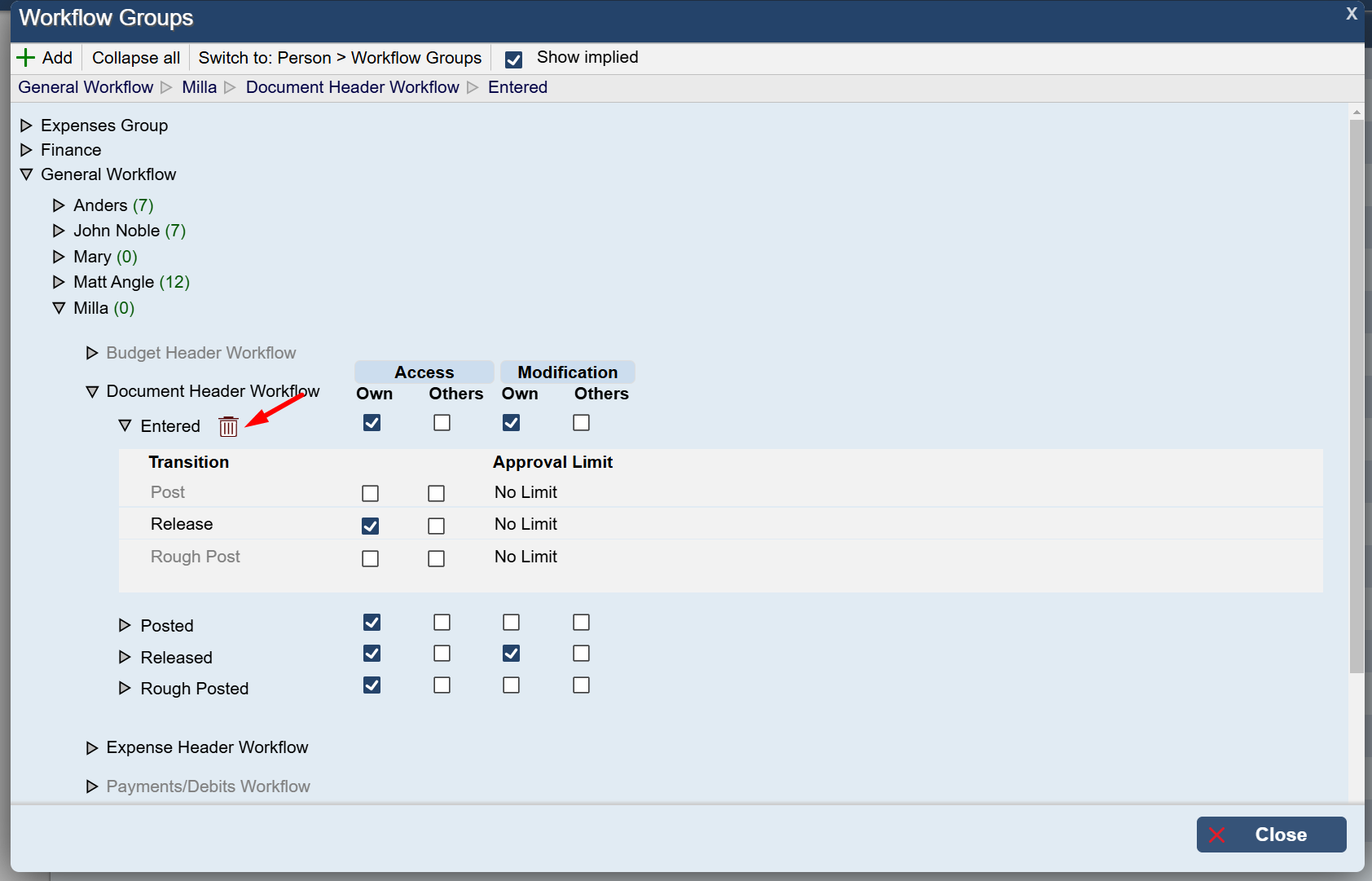
Task: Click the vertical scrollbar thumb
Action: [1357, 391]
